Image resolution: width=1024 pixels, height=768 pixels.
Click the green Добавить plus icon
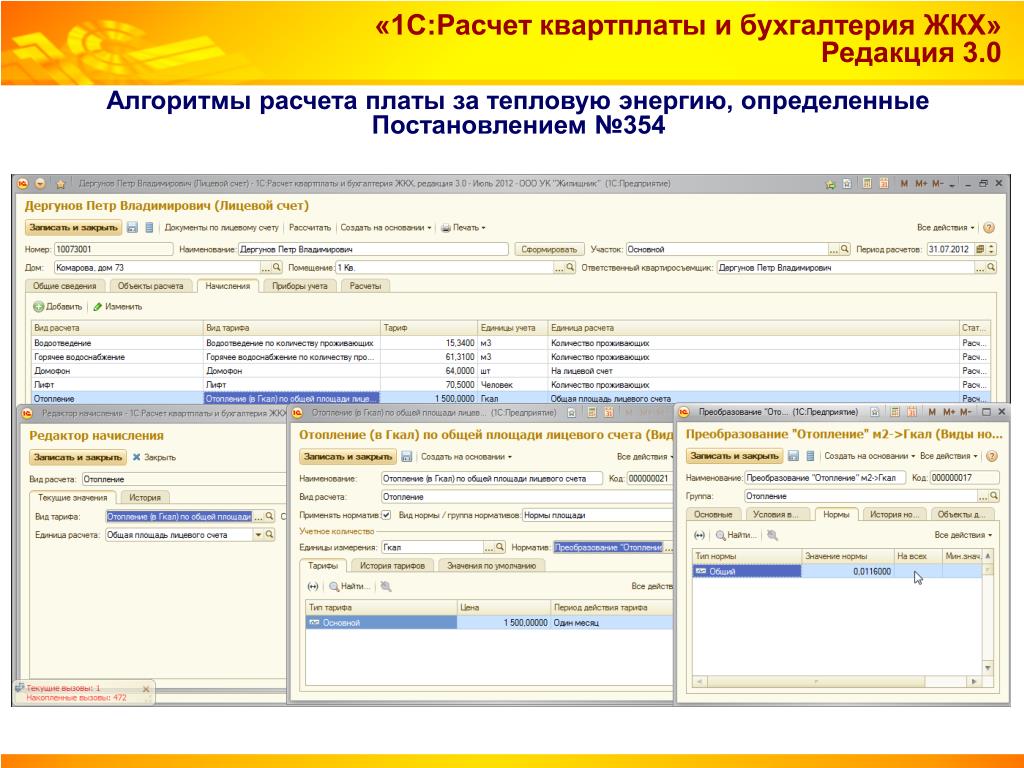click(39, 306)
